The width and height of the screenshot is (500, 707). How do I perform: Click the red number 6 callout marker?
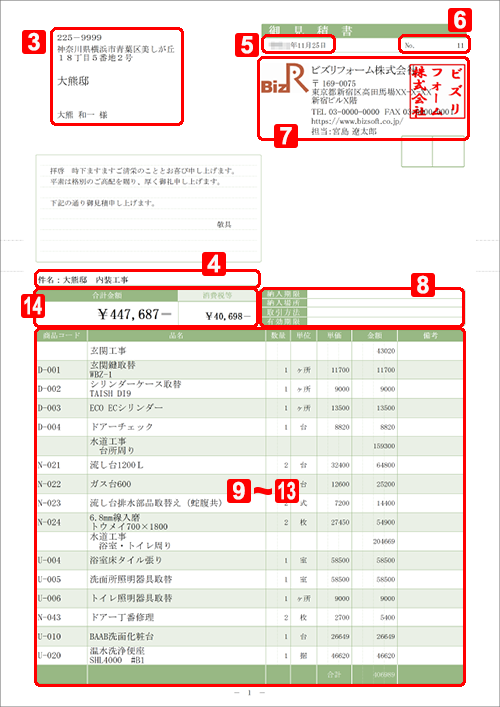coord(459,21)
